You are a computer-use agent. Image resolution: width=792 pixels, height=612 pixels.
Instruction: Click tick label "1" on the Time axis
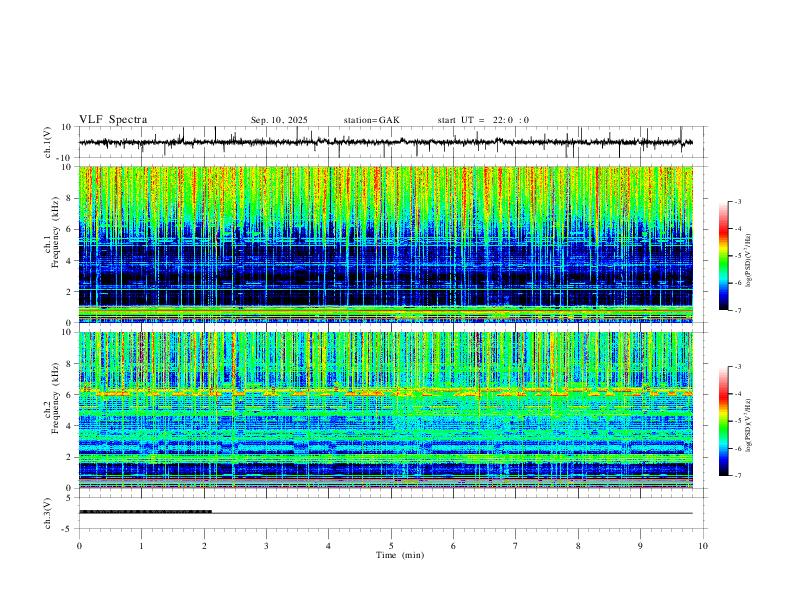141,546
